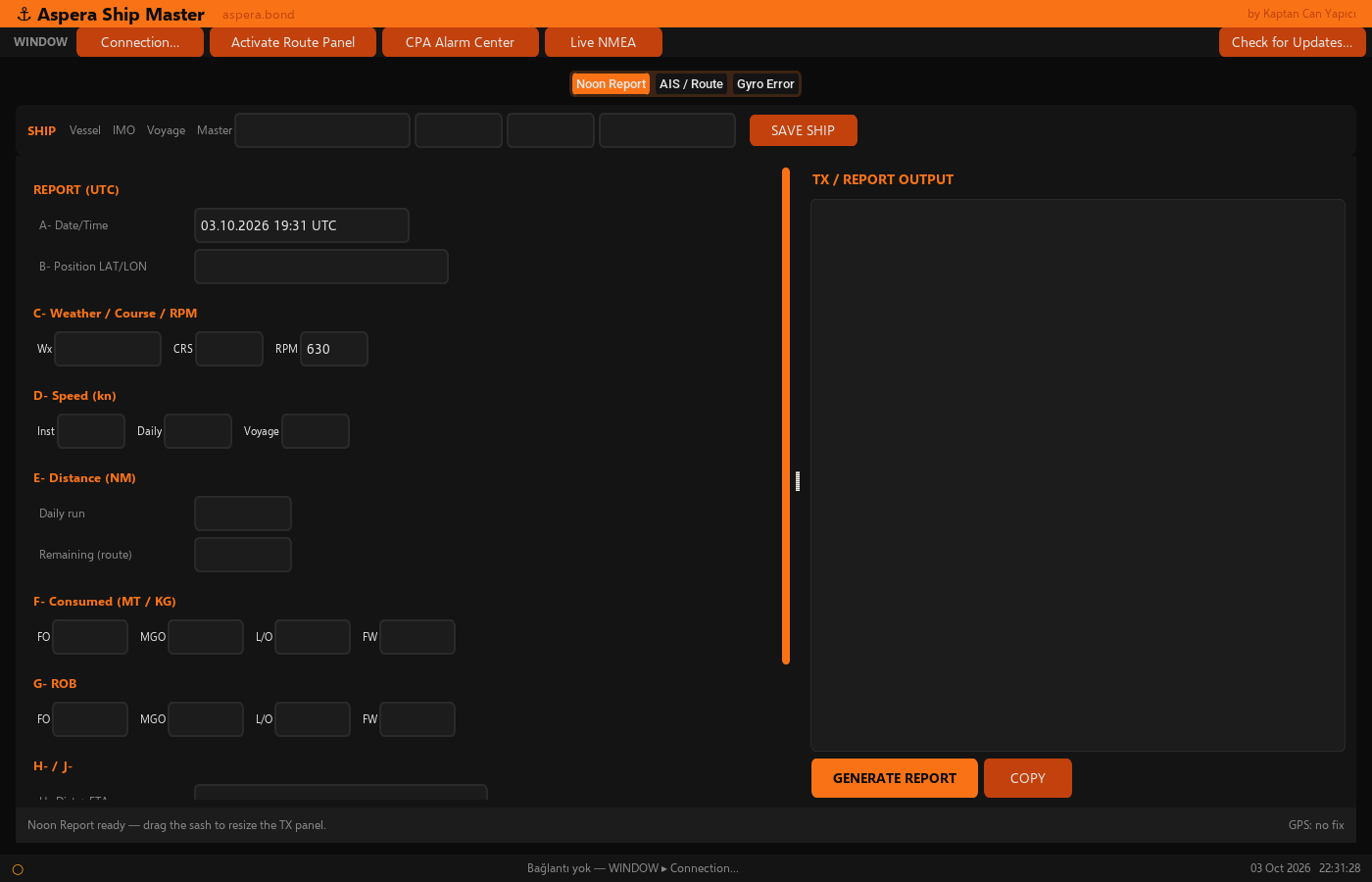The image size is (1372, 882).
Task: Switch to Gyro Error tab
Action: click(765, 84)
